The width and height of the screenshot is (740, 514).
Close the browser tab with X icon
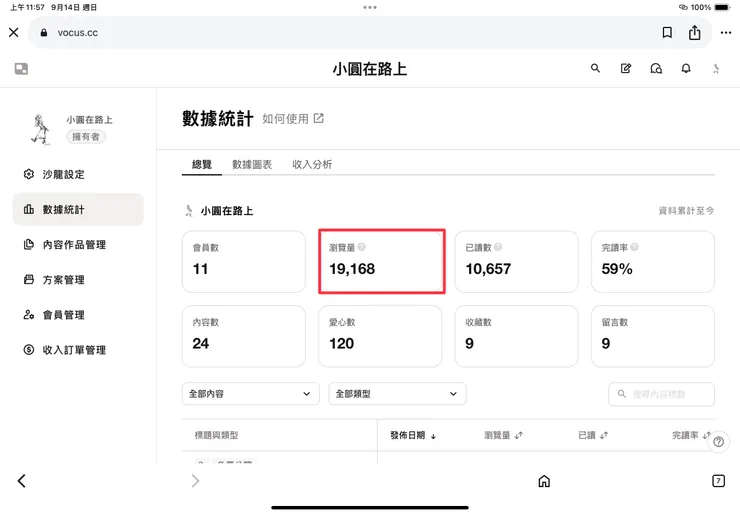14,32
